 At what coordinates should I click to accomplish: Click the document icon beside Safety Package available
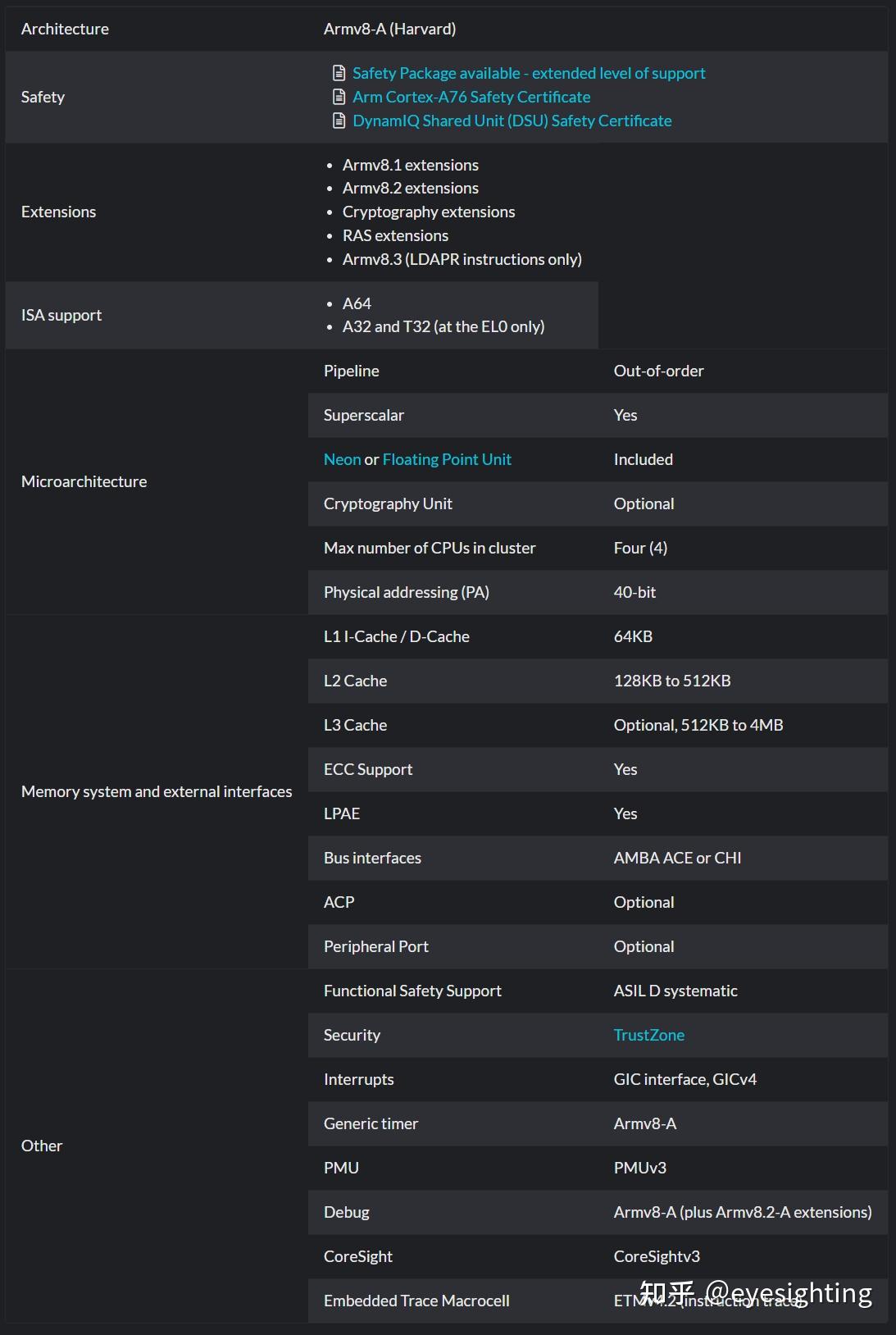tap(339, 73)
